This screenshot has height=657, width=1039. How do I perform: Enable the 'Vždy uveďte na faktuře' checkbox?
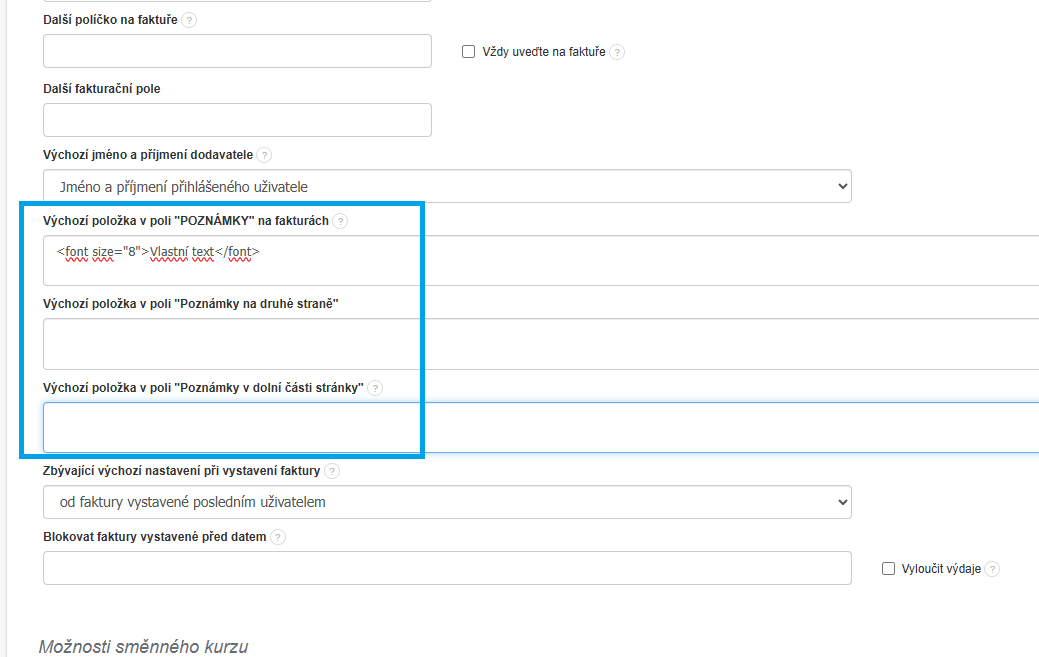click(468, 52)
